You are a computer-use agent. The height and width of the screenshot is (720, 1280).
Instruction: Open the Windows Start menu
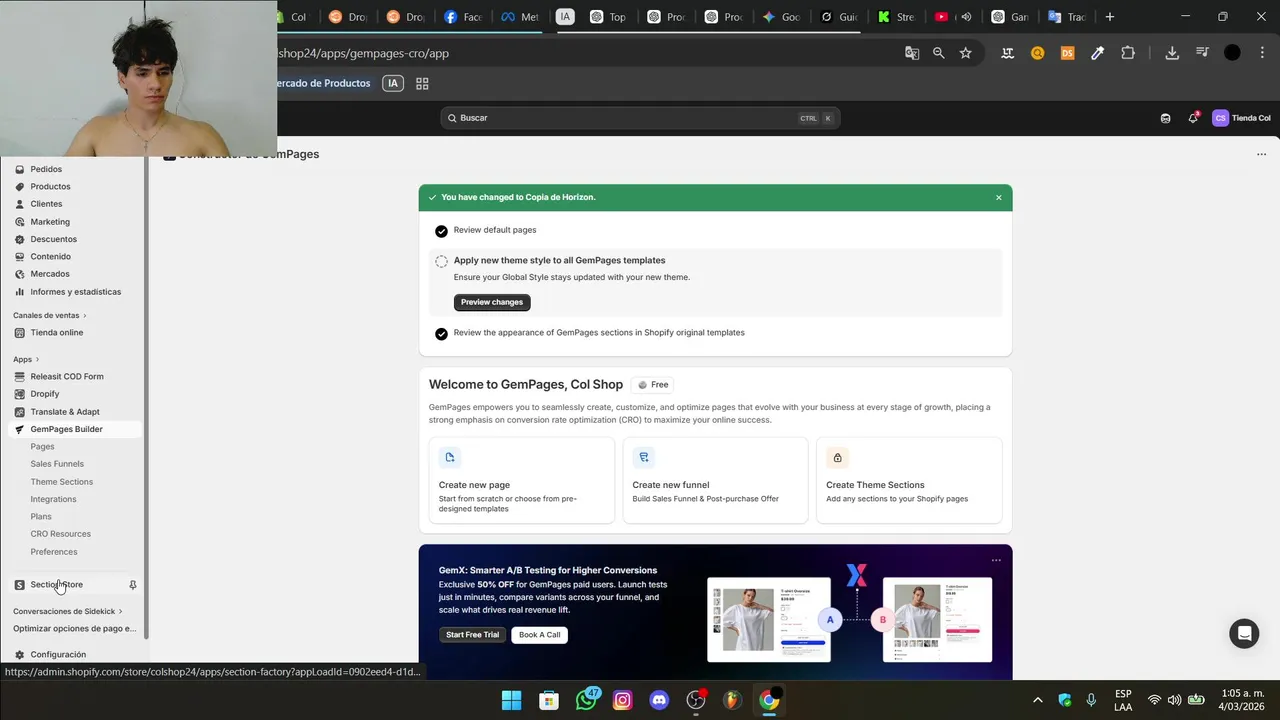(x=511, y=700)
